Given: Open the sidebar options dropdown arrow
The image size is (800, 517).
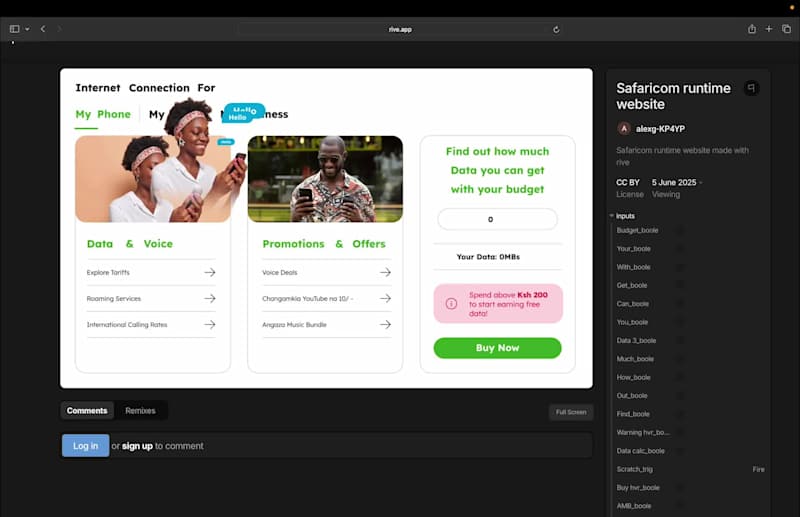Looking at the screenshot, I should [27, 29].
